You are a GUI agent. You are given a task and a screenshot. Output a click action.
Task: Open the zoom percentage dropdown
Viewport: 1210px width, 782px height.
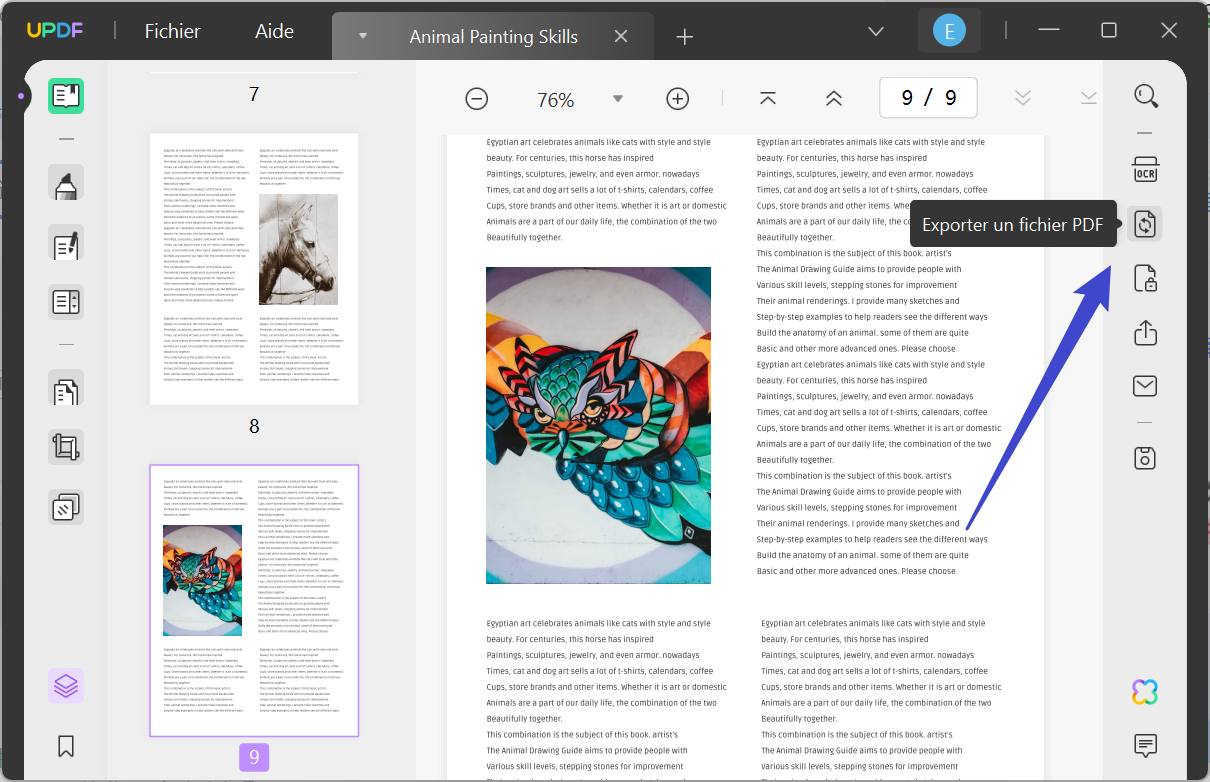618,98
